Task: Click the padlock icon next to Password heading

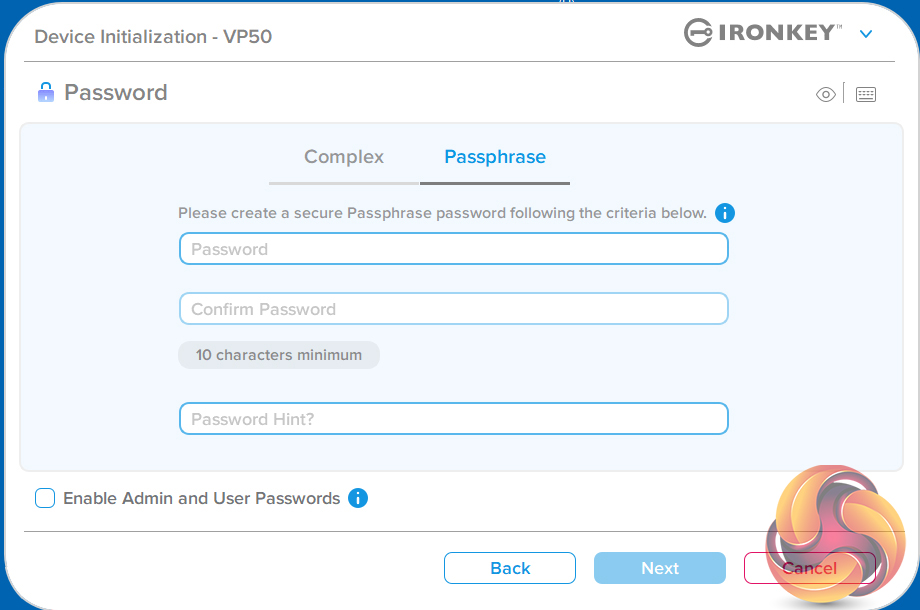Action: coord(45,93)
